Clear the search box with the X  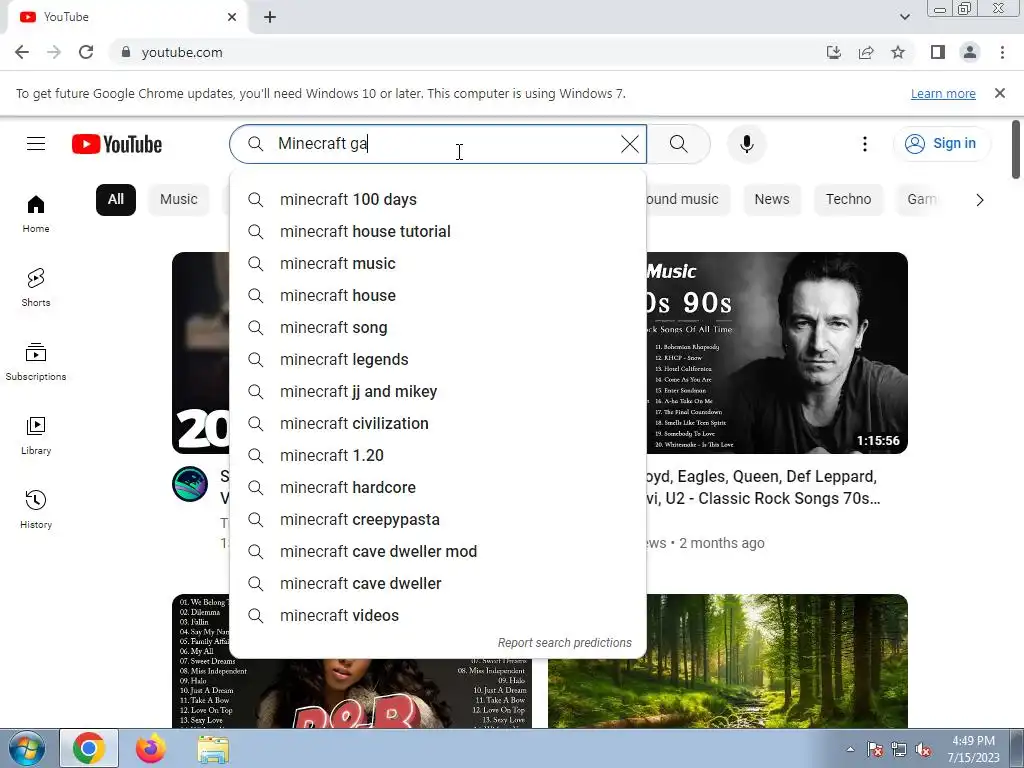tap(630, 144)
